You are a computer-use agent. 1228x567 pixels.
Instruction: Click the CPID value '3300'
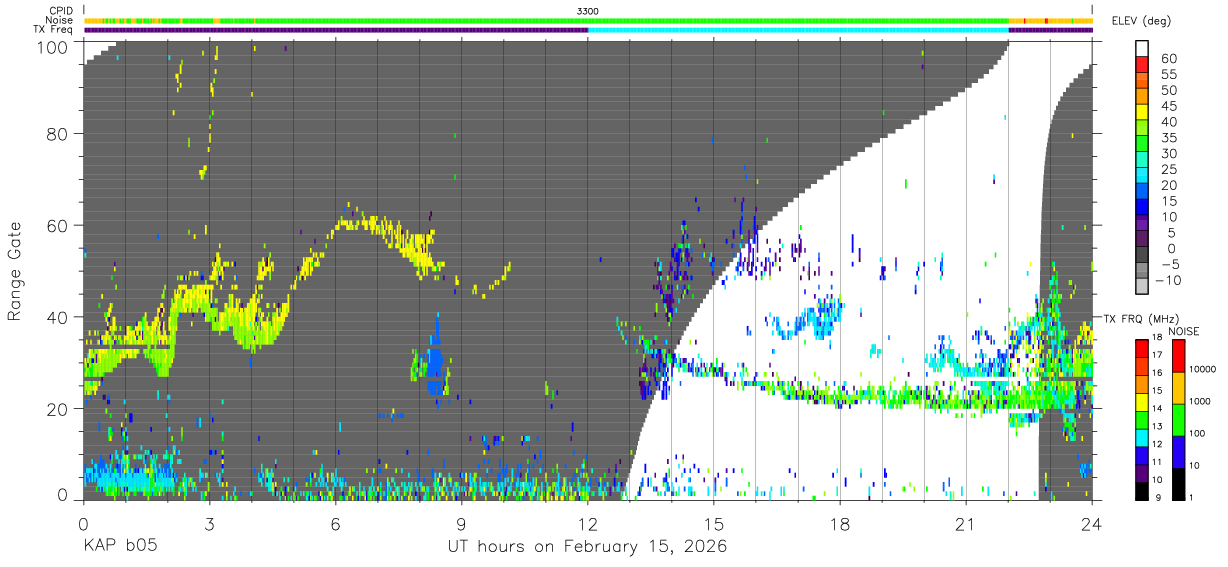588,11
